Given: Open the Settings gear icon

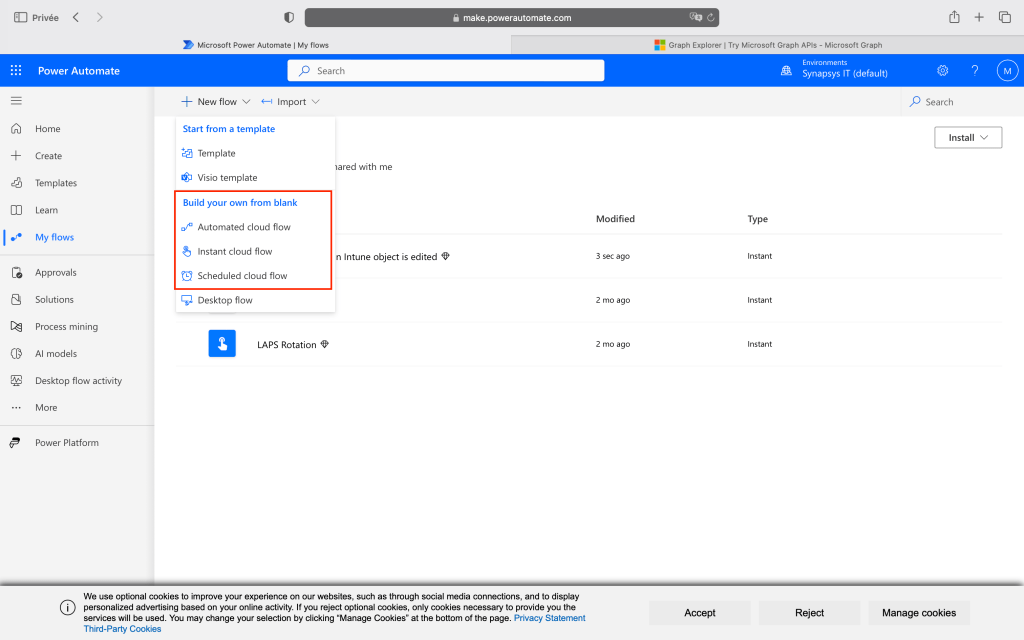Looking at the screenshot, I should click(942, 71).
